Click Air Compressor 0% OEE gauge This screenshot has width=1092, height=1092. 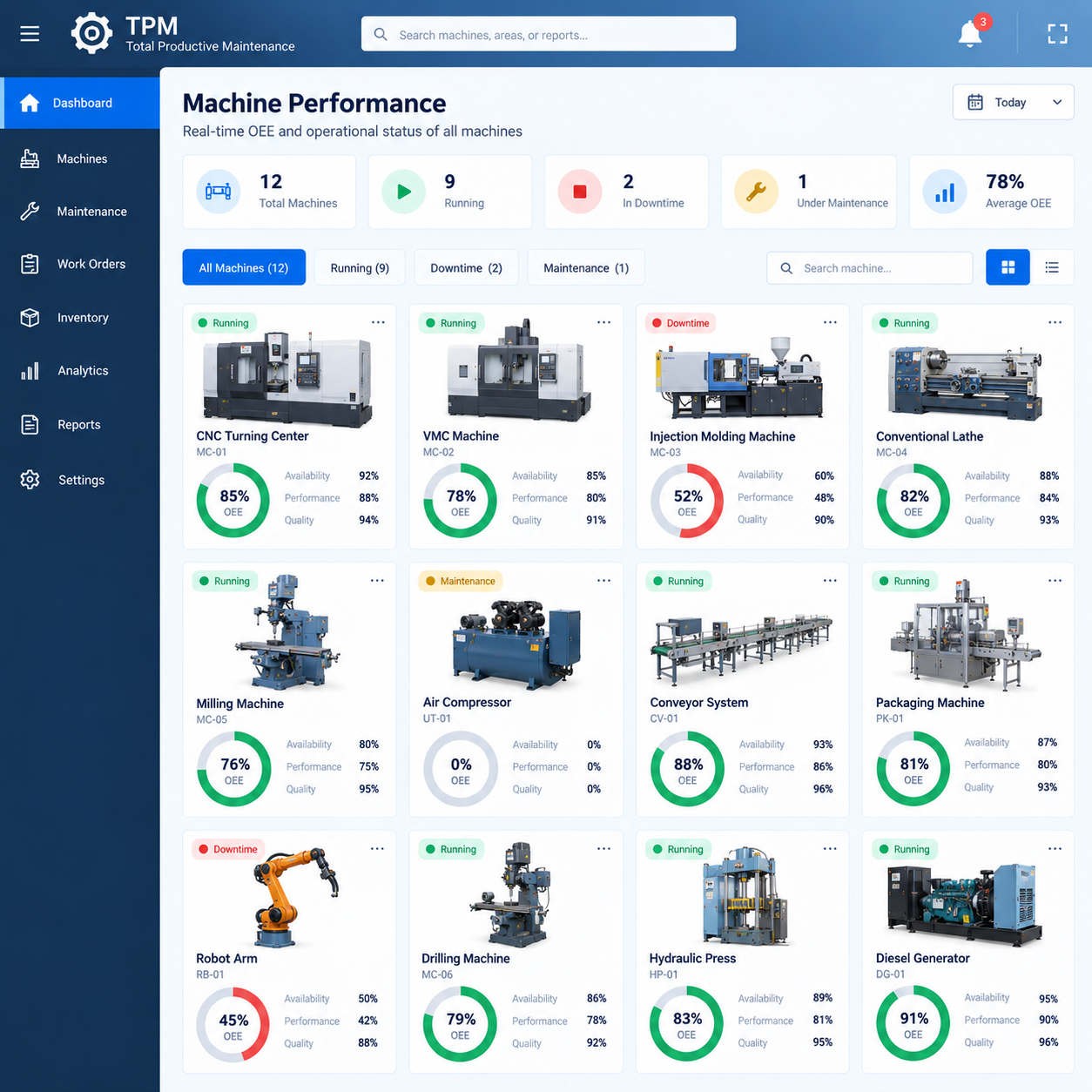click(x=460, y=769)
